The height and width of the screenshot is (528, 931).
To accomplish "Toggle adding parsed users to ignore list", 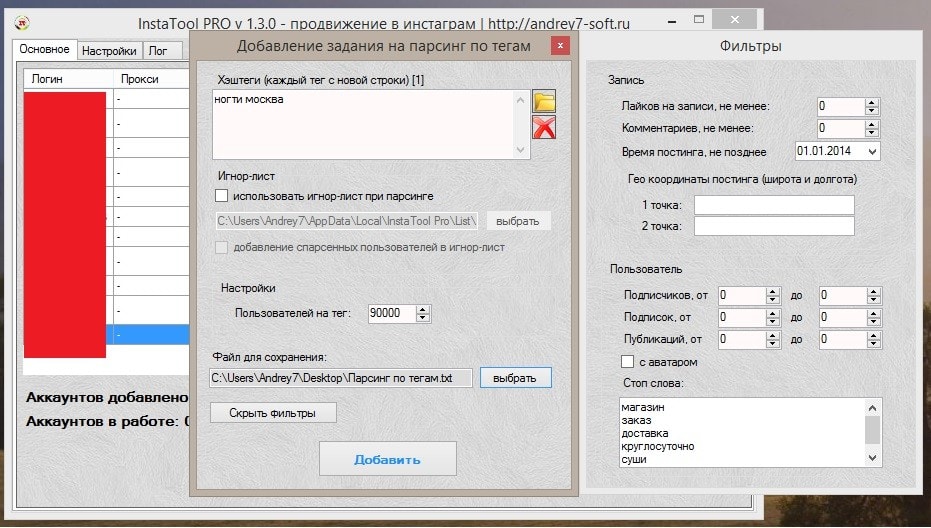I will (221, 247).
